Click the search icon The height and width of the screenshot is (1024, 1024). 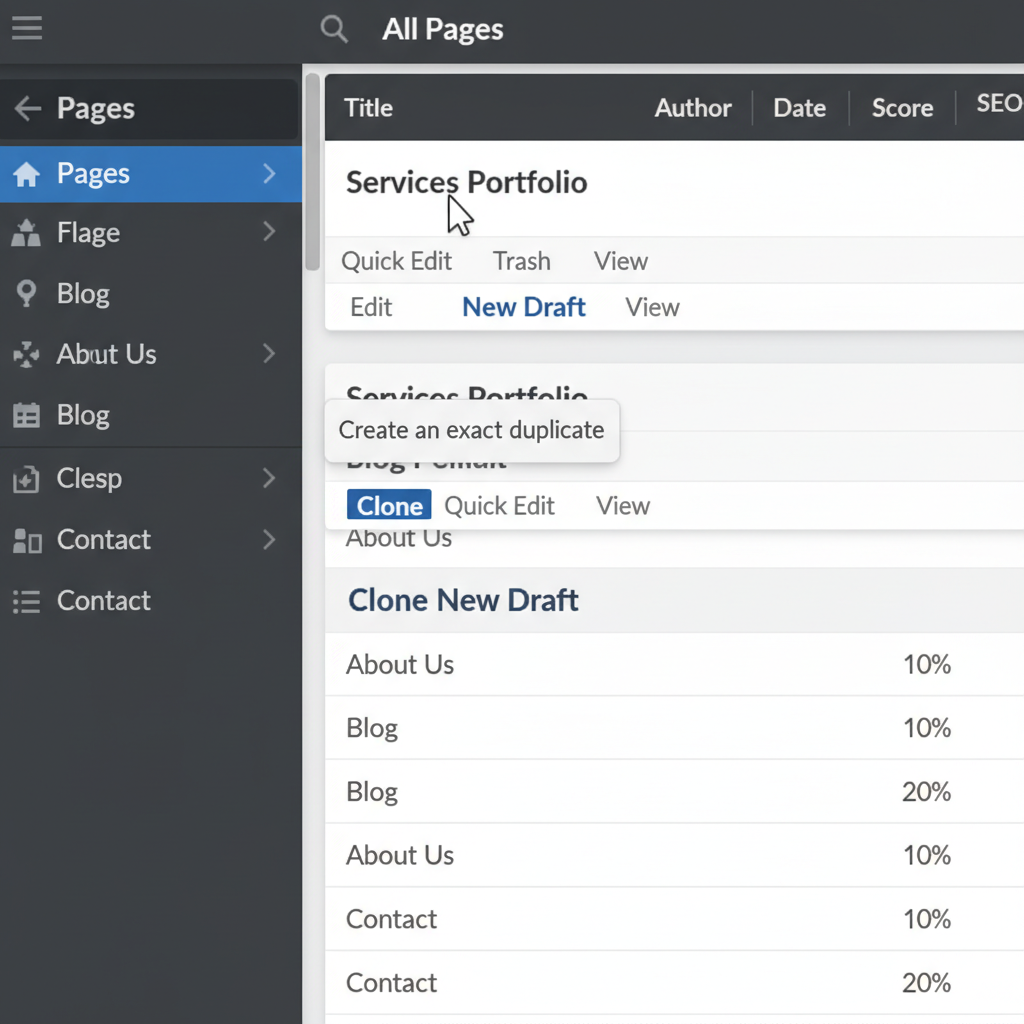click(x=334, y=29)
